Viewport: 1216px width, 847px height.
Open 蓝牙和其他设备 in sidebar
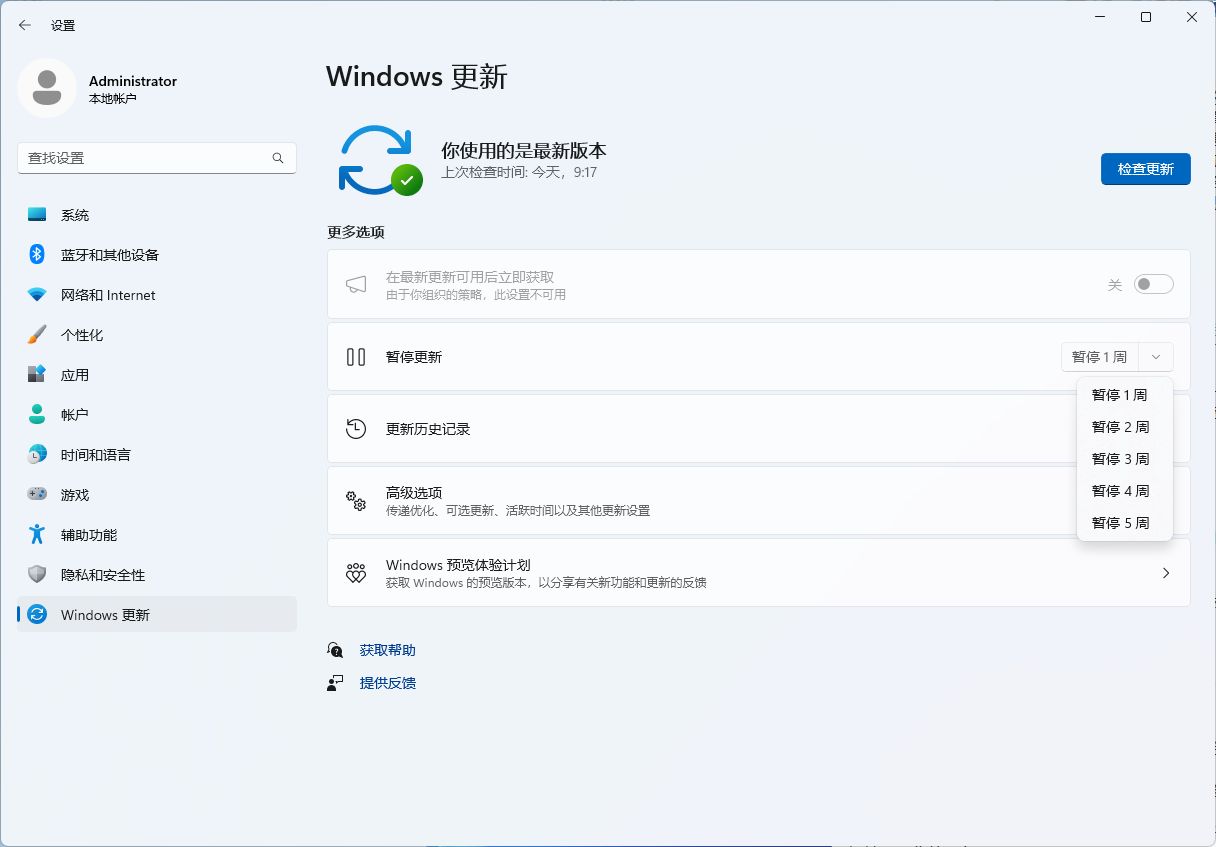click(x=157, y=255)
